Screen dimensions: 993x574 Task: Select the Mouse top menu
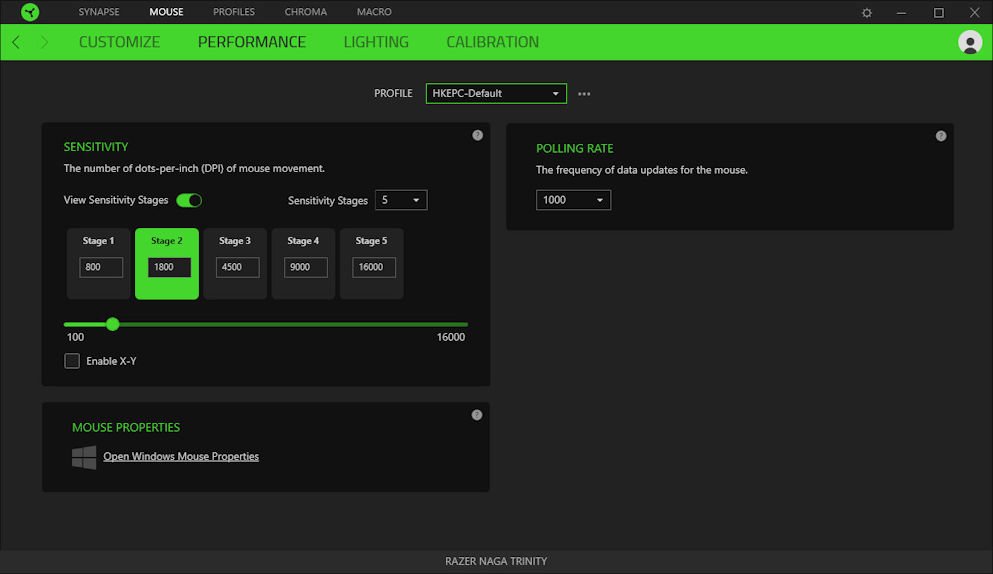167,12
